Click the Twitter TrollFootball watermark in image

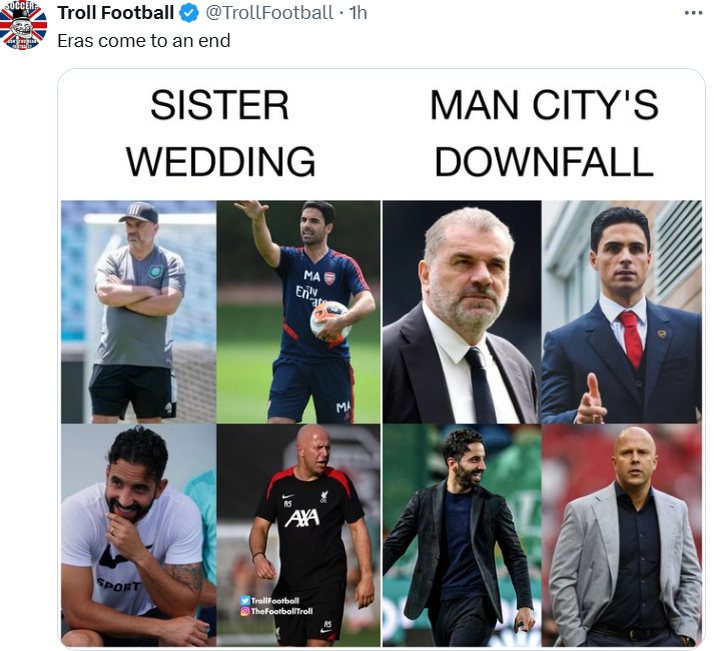(271, 600)
